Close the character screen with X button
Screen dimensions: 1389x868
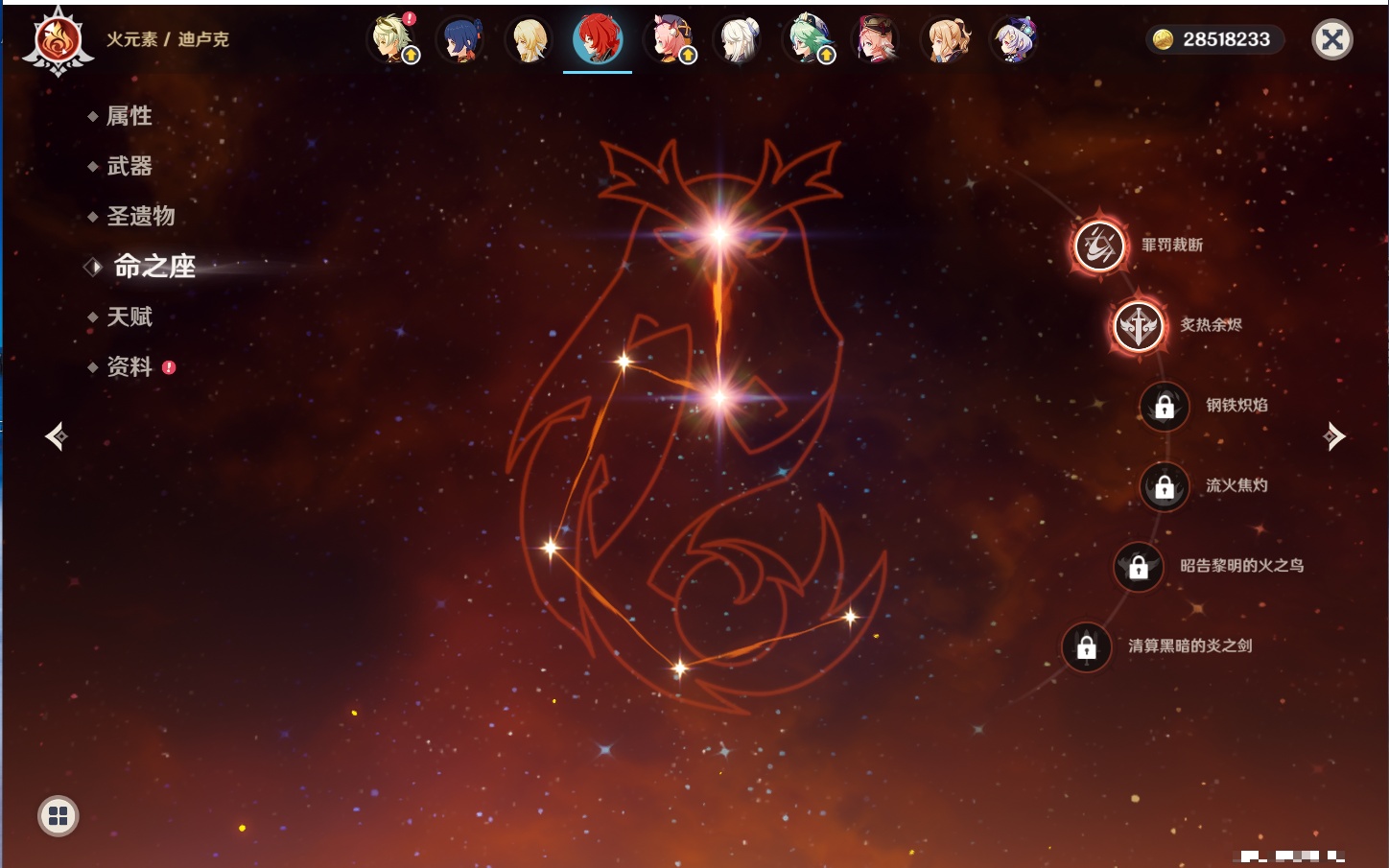click(x=1331, y=39)
